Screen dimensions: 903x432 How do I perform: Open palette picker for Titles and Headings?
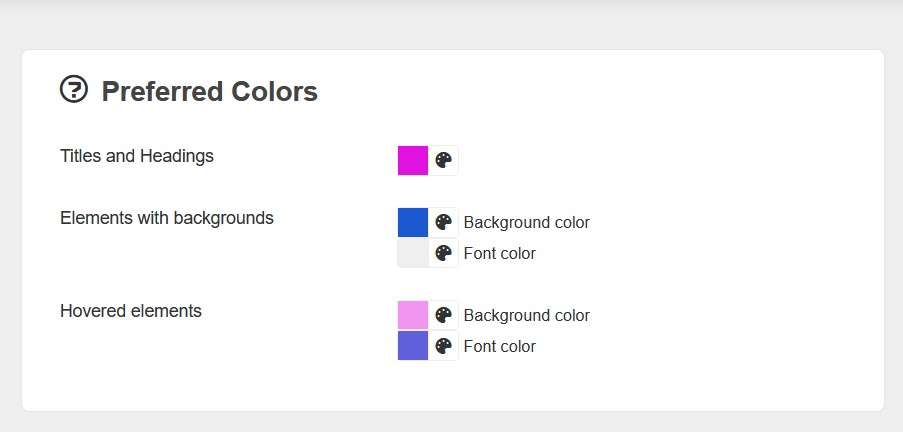[444, 160]
